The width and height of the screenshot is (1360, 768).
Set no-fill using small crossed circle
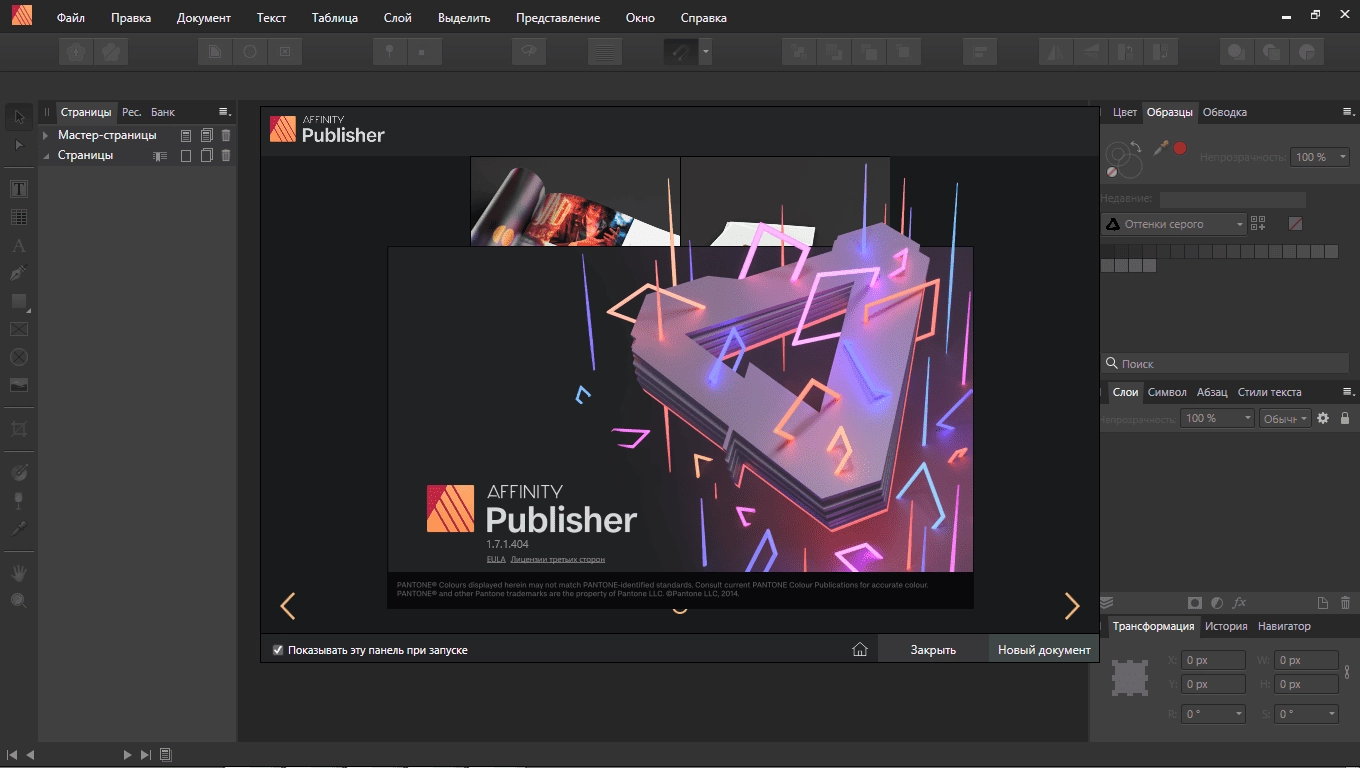[1111, 172]
